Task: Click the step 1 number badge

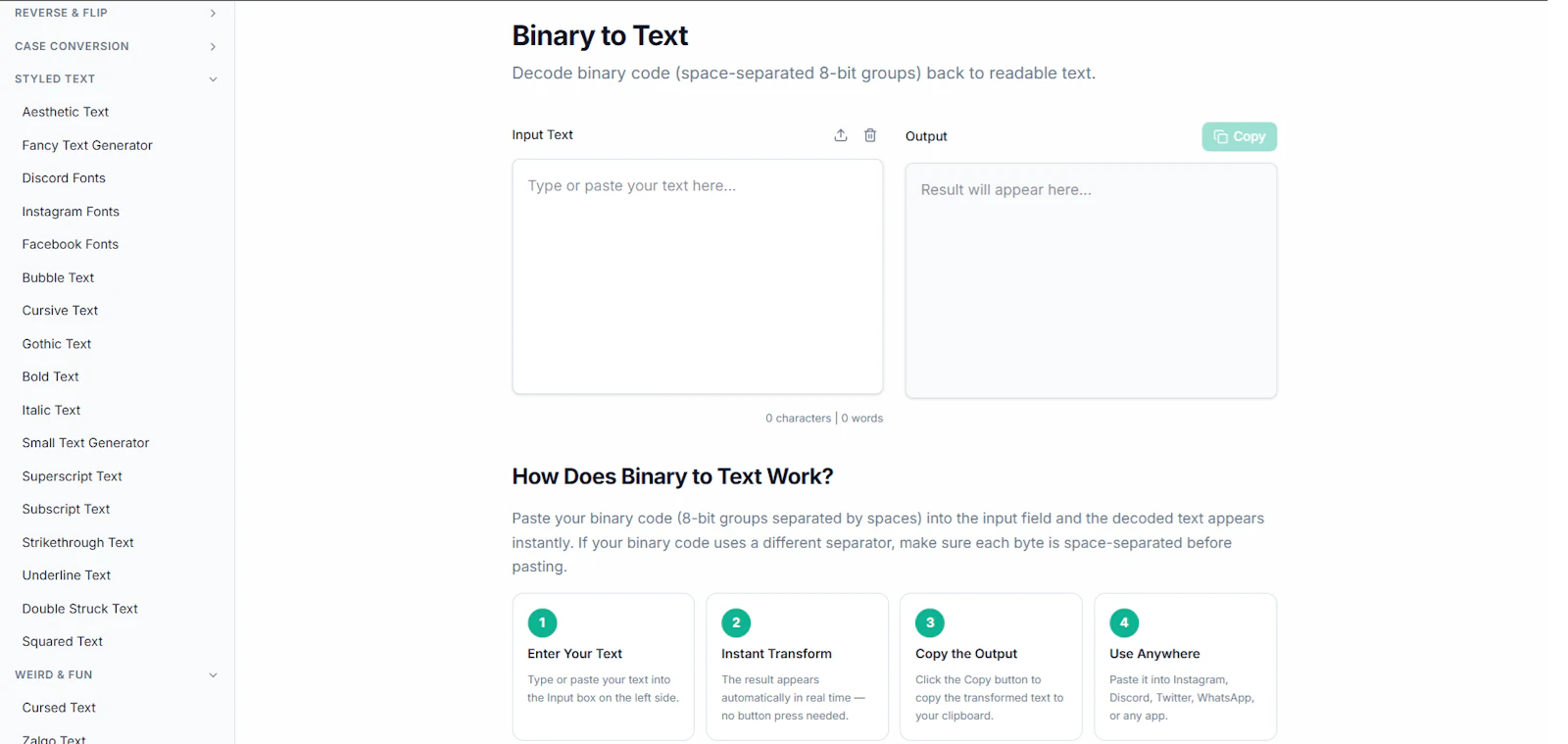Action: point(542,622)
